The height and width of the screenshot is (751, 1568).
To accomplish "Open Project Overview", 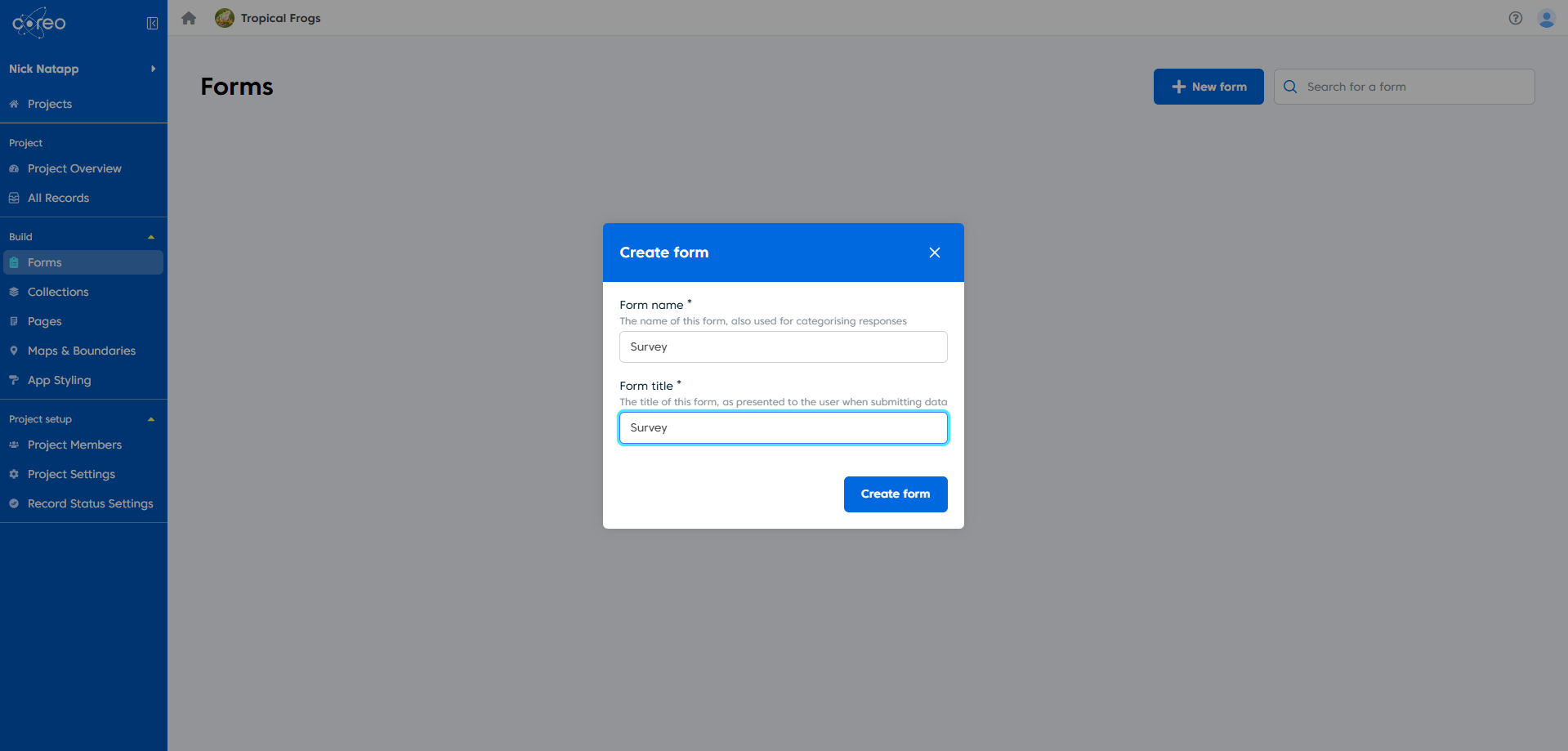I will tap(83, 168).
